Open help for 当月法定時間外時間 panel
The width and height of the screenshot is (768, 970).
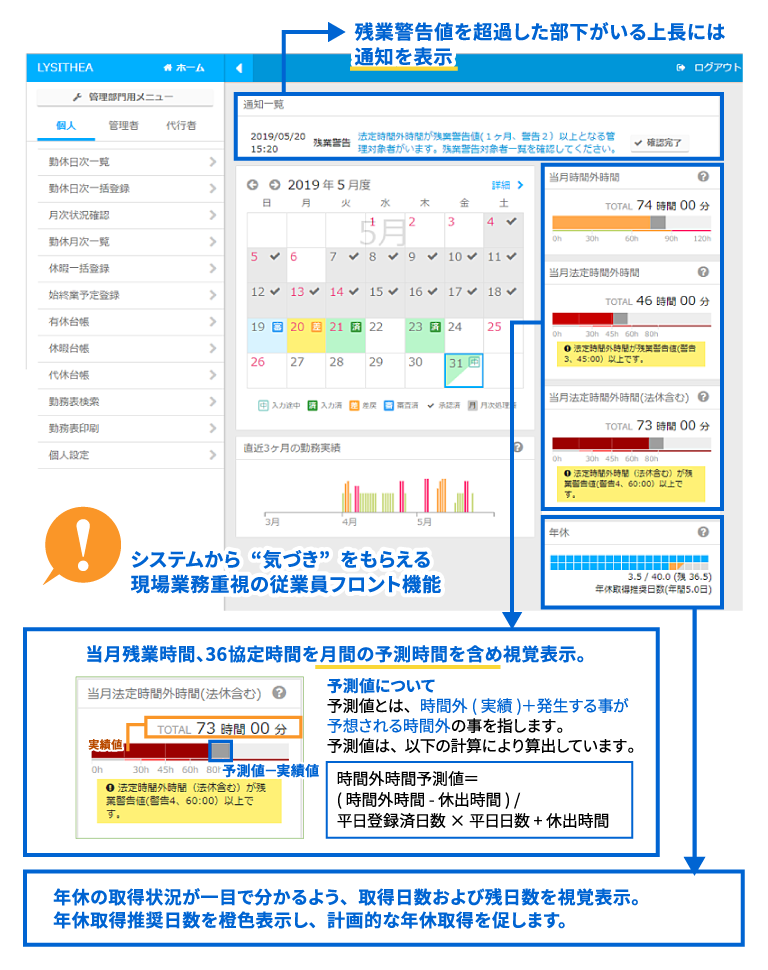703,271
